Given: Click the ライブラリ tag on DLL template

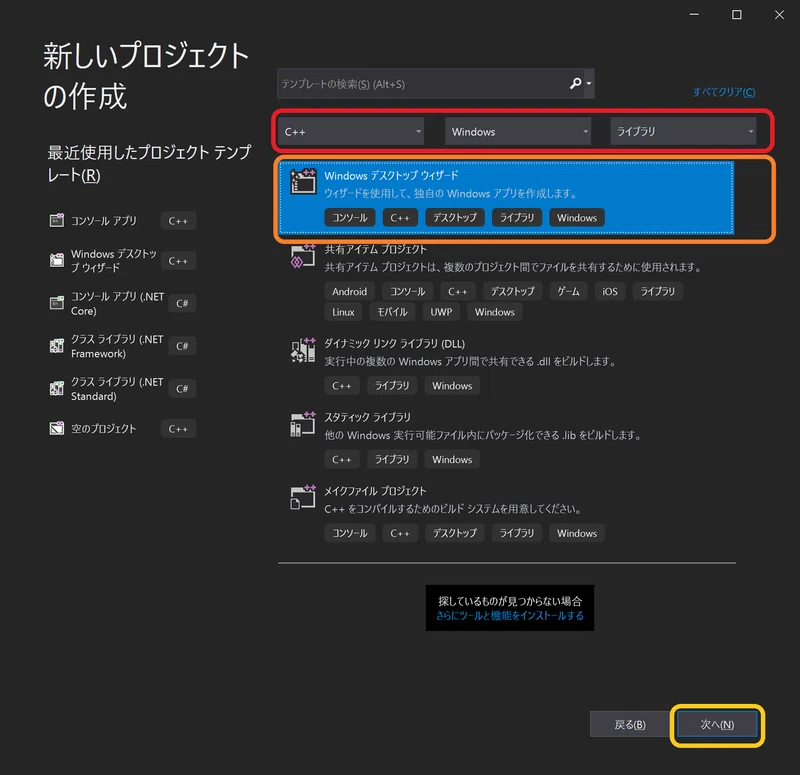Looking at the screenshot, I should pyautogui.click(x=392, y=386).
